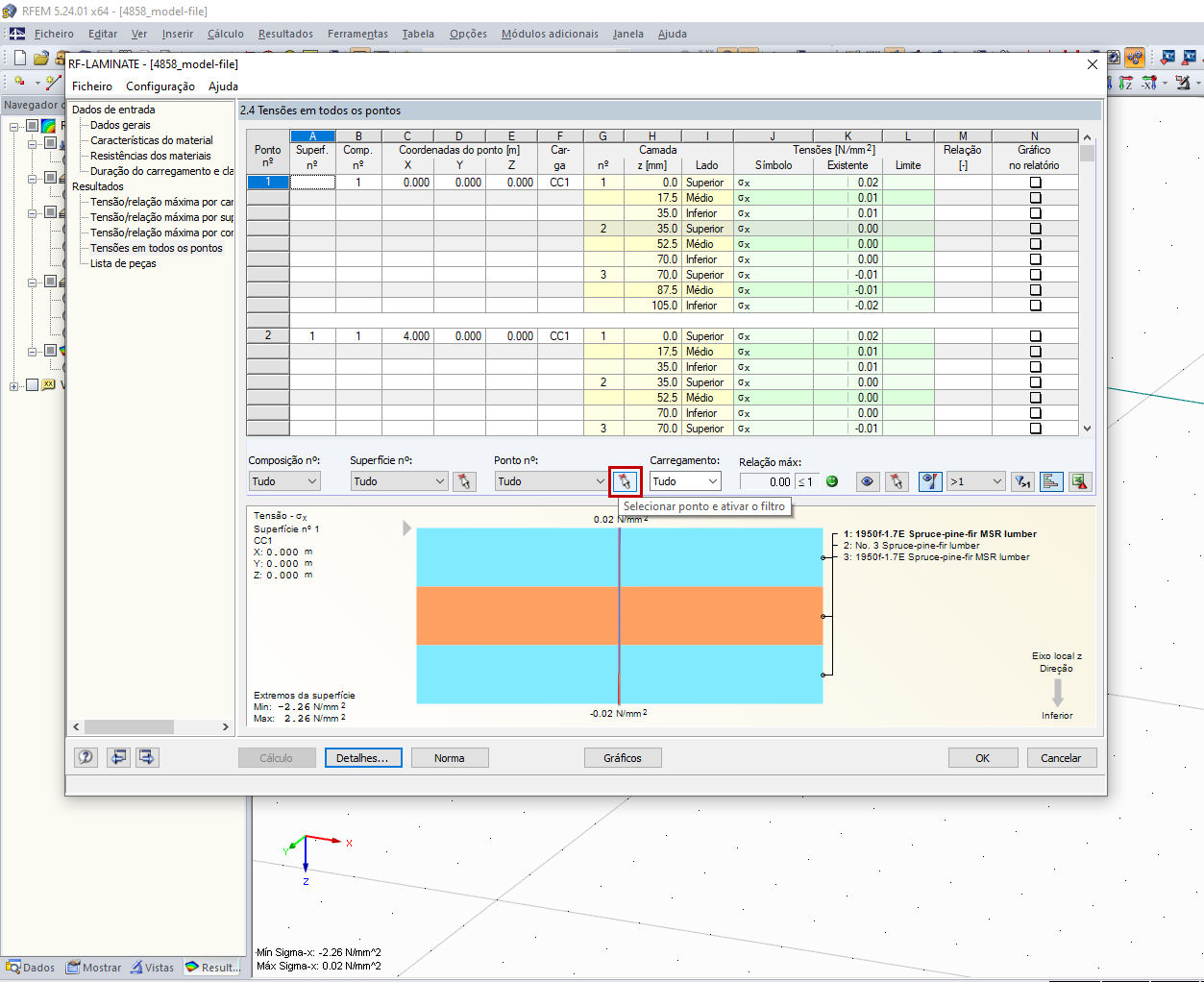The width and height of the screenshot is (1204, 982).
Task: Click the microscope zoom-selection icon
Action: coord(1183,84)
